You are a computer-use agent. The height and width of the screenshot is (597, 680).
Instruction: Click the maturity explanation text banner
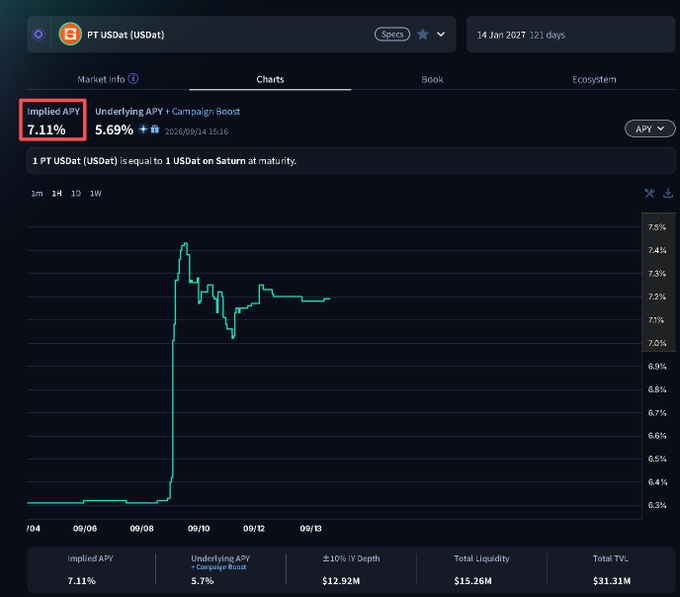pyautogui.click(x=351, y=161)
